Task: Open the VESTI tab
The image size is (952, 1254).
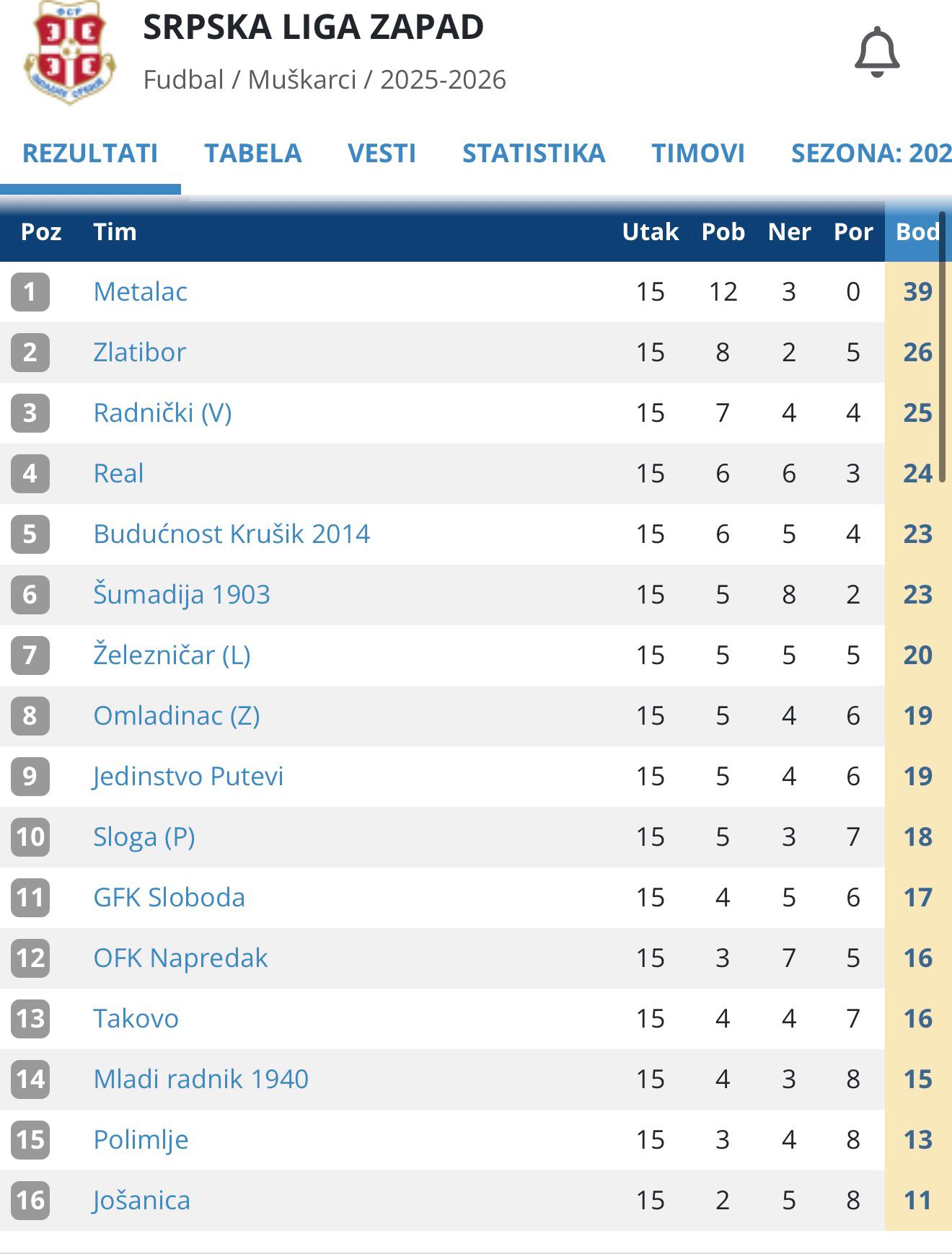Action: 382,154
